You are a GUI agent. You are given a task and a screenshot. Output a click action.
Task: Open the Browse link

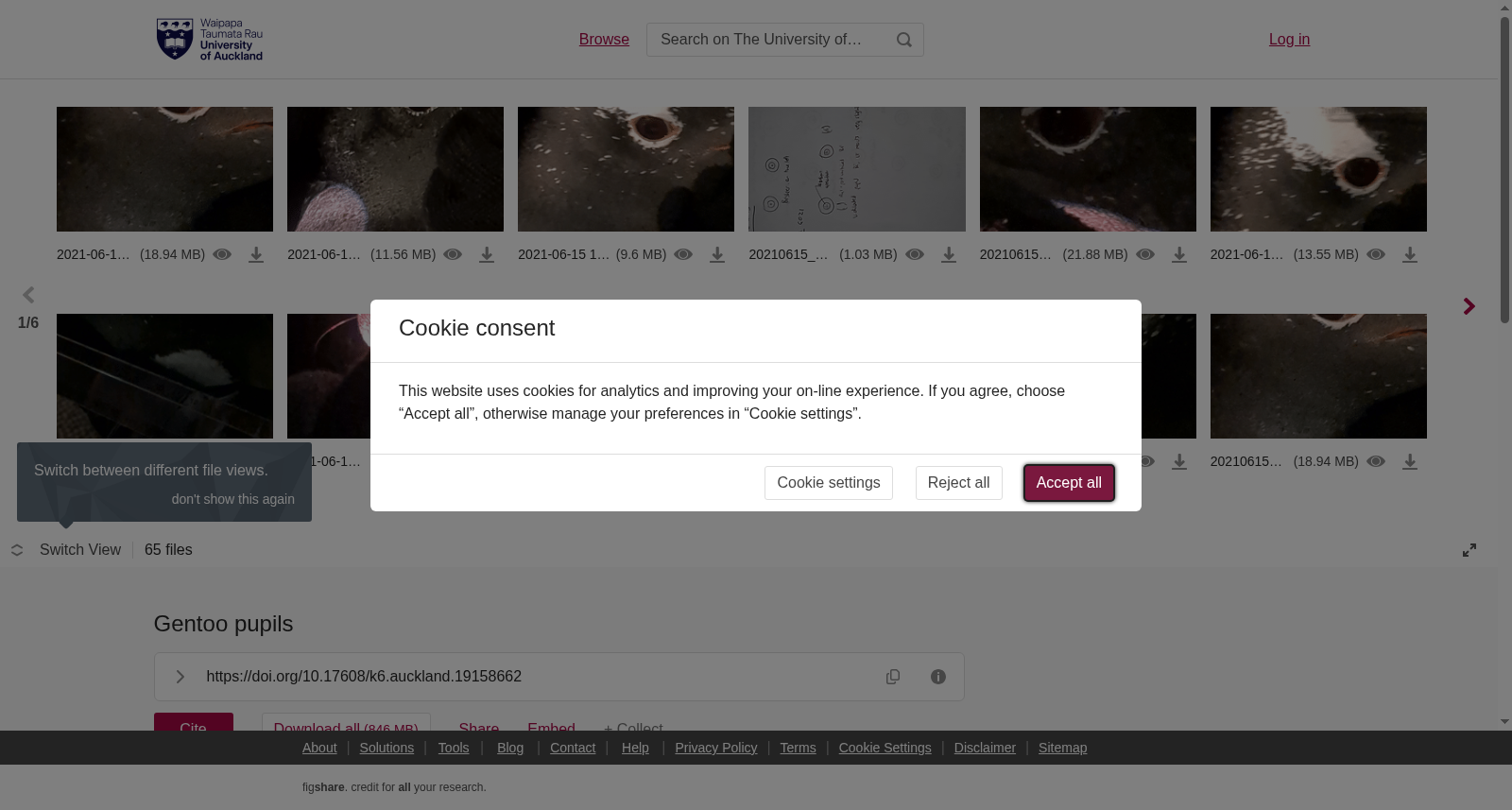click(x=604, y=40)
